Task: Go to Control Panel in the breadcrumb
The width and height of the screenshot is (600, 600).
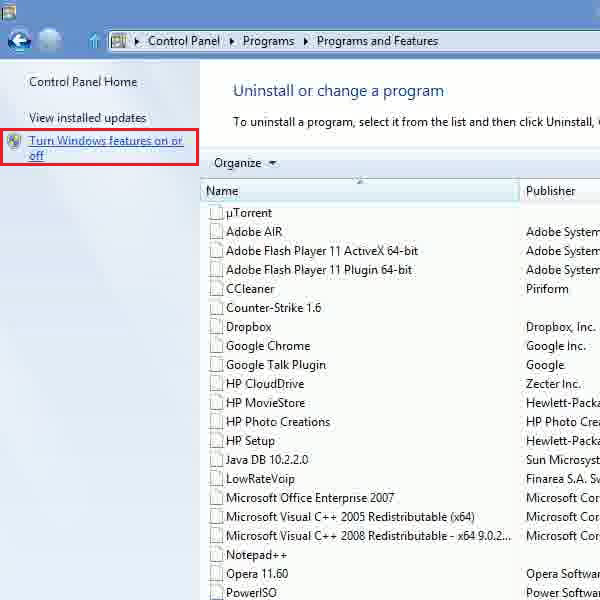Action: (184, 41)
